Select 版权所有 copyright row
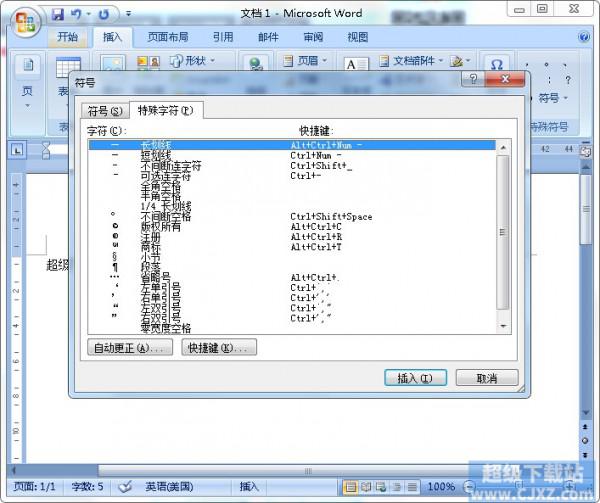 coord(292,226)
